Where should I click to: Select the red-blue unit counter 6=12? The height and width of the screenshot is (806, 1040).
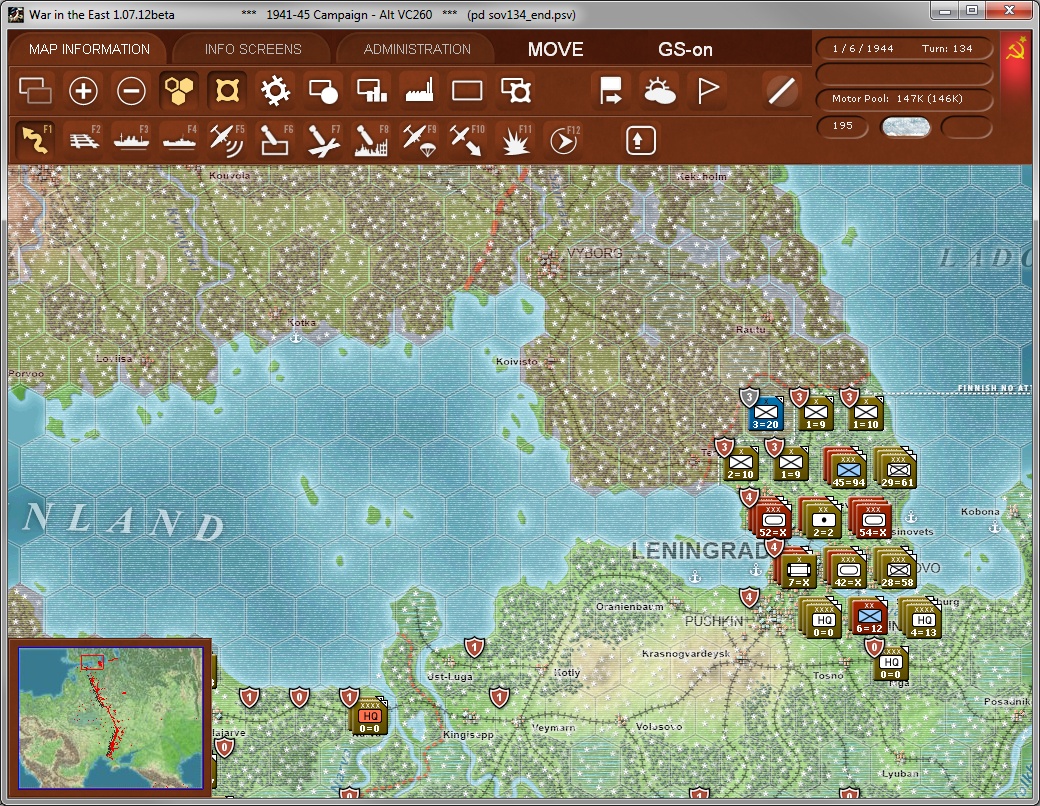click(x=869, y=617)
